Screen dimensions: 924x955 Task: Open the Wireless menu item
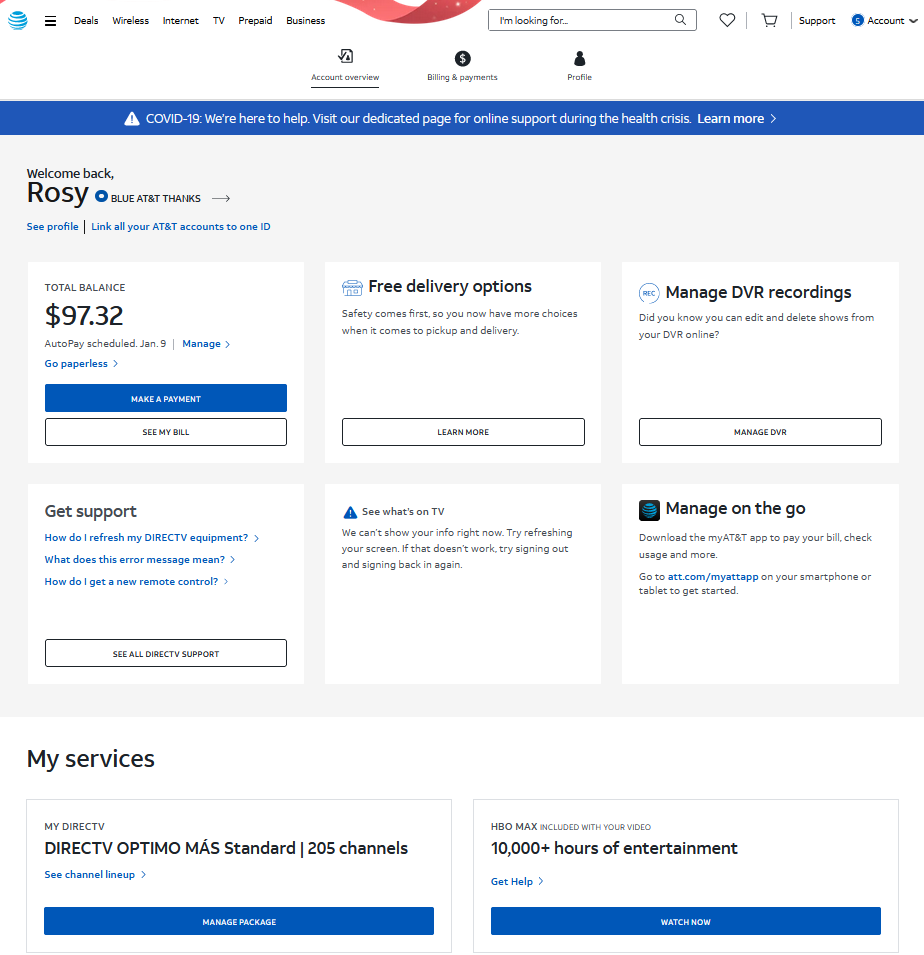click(x=130, y=21)
